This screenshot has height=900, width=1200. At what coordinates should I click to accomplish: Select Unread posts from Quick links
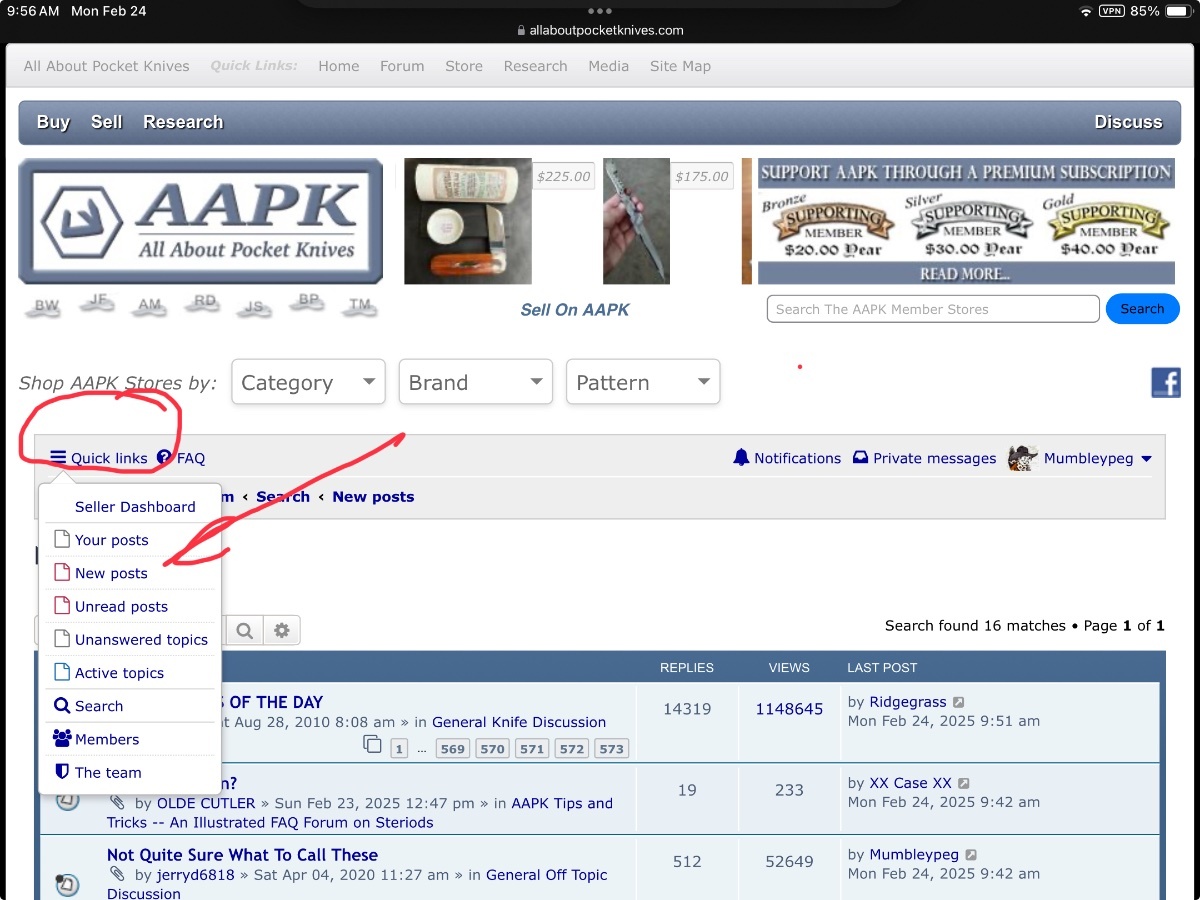point(121,606)
